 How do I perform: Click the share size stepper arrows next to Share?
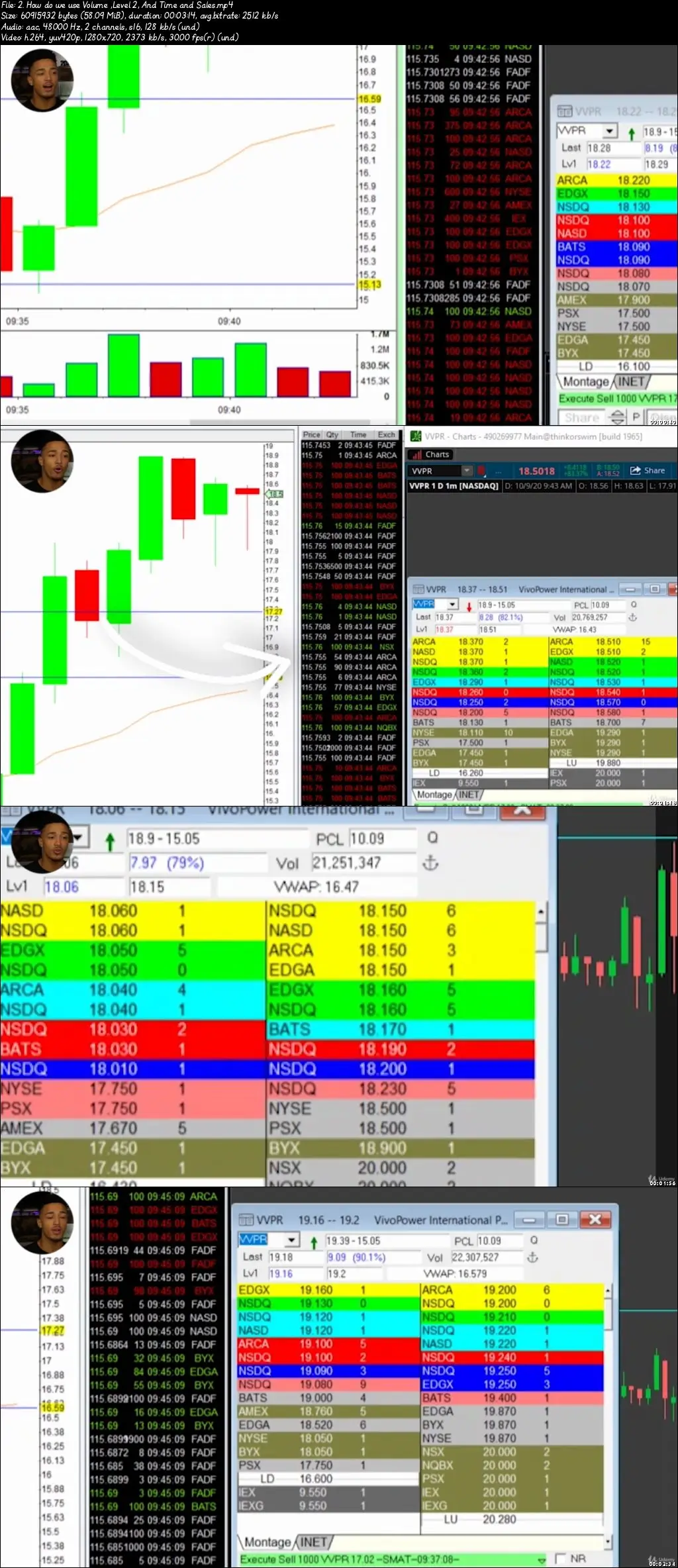617,417
